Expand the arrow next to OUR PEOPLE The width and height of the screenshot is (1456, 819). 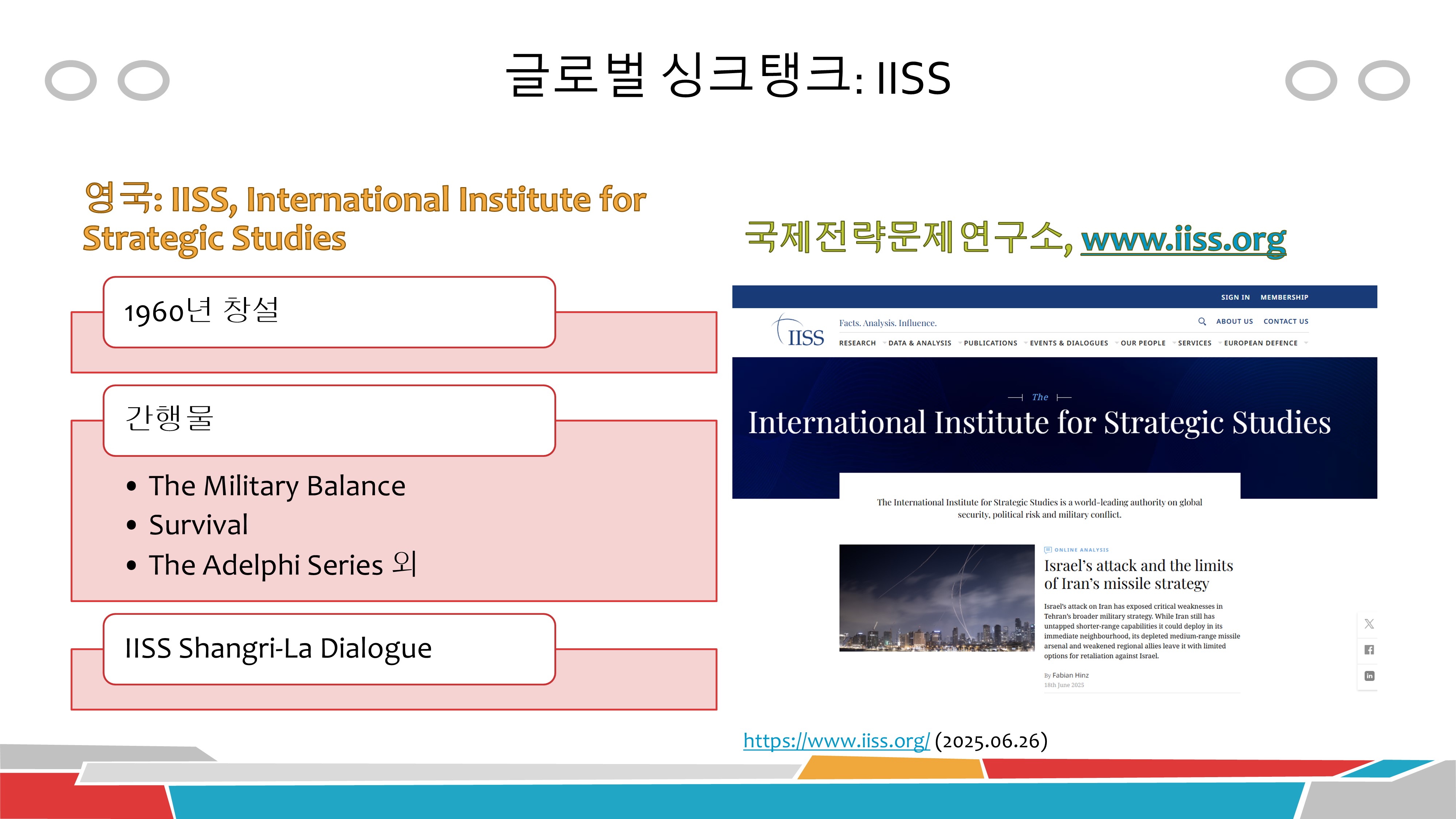(1174, 343)
